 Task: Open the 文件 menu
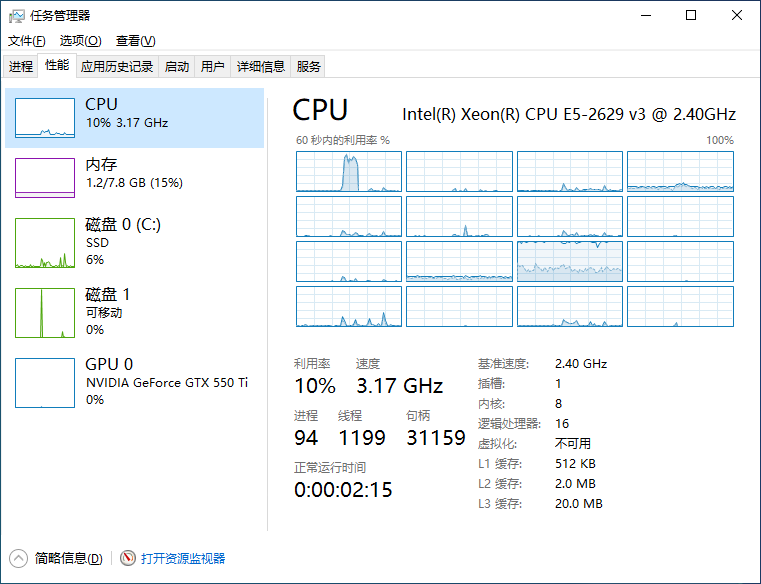27,41
